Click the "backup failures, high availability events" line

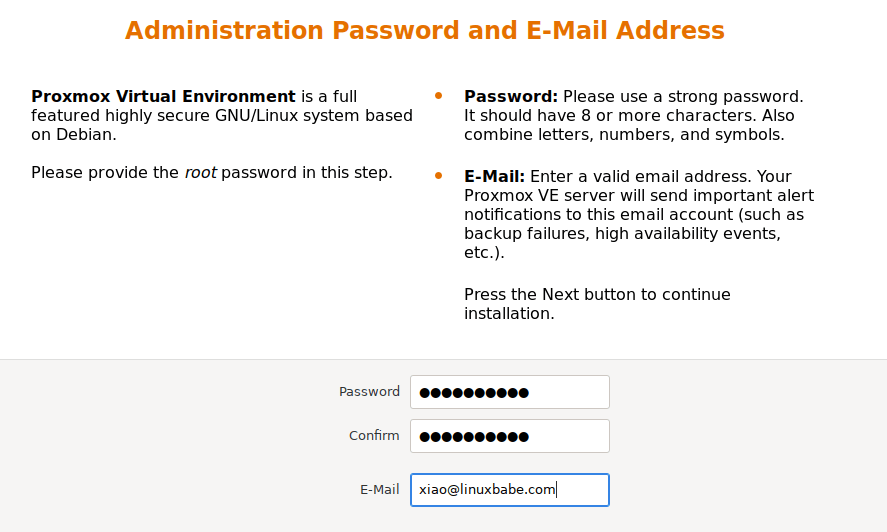[x=622, y=234]
